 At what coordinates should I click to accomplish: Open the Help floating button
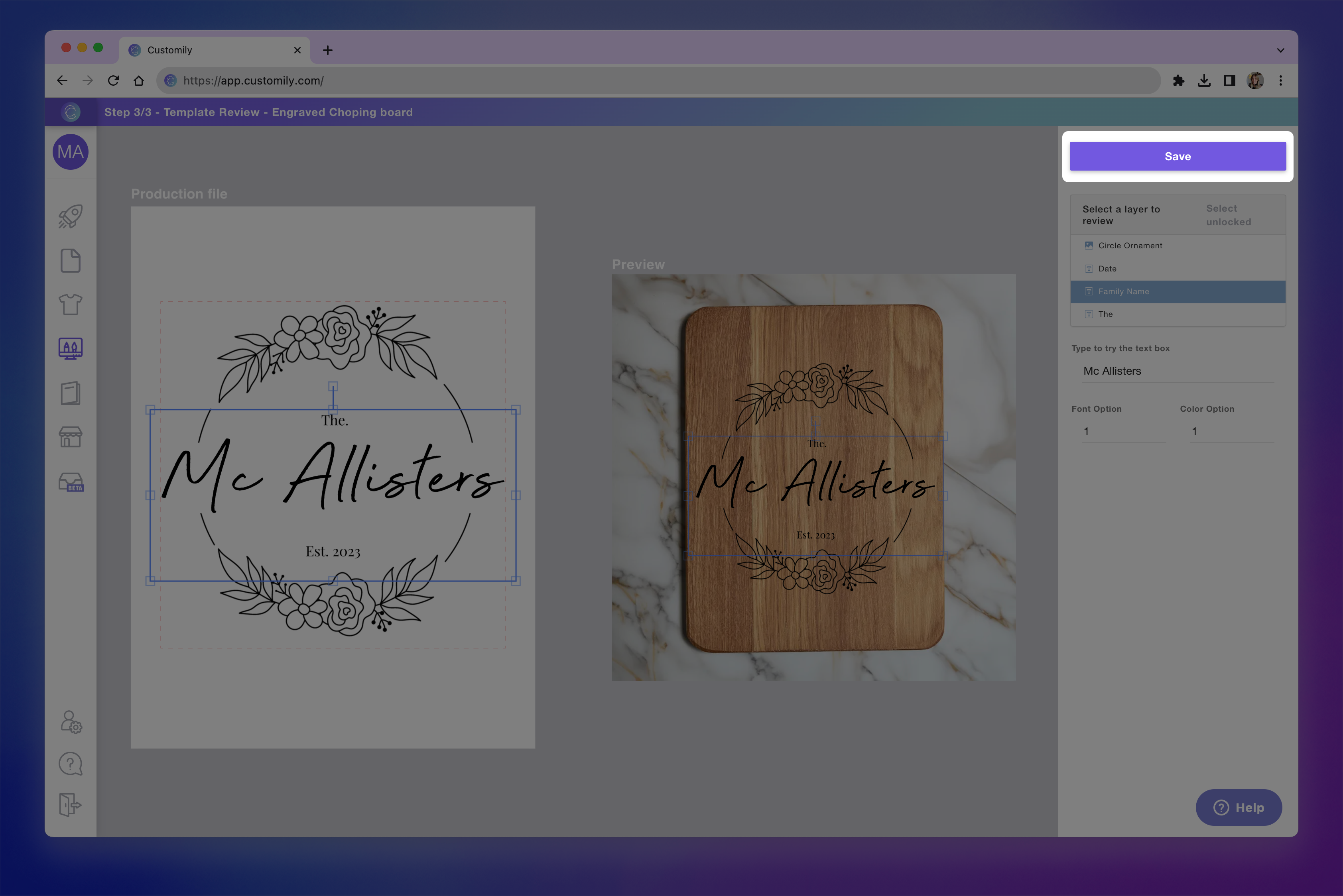[x=1239, y=808]
